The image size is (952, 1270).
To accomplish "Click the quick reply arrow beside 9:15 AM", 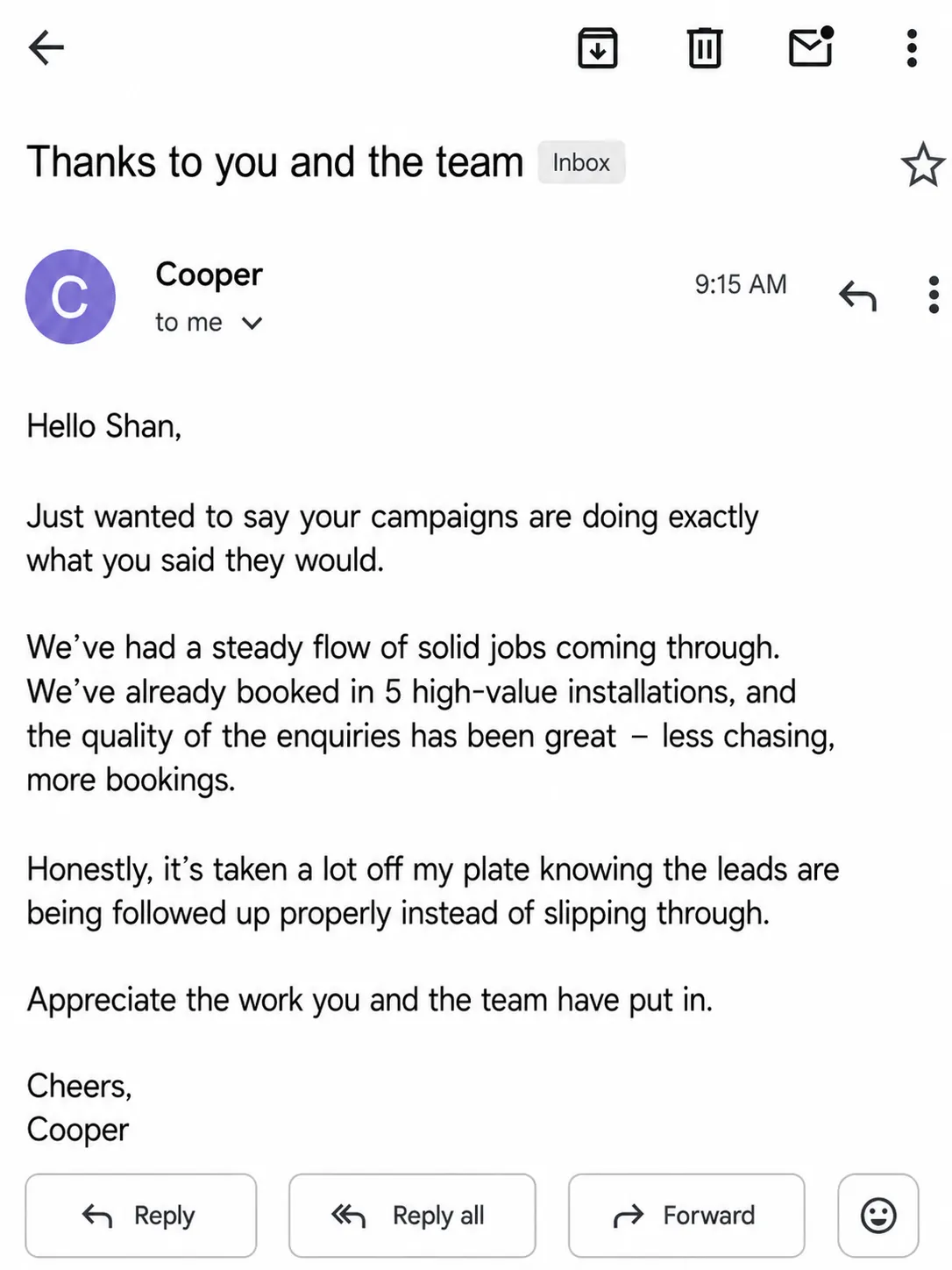I will coord(857,296).
